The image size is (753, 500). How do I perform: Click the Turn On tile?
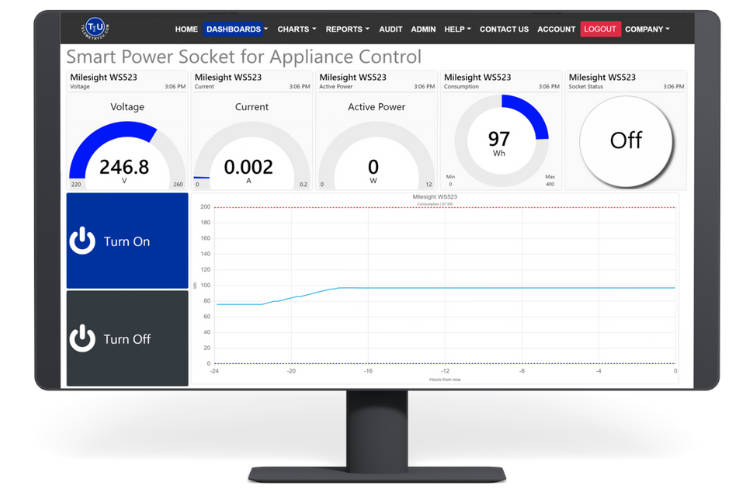(x=127, y=241)
